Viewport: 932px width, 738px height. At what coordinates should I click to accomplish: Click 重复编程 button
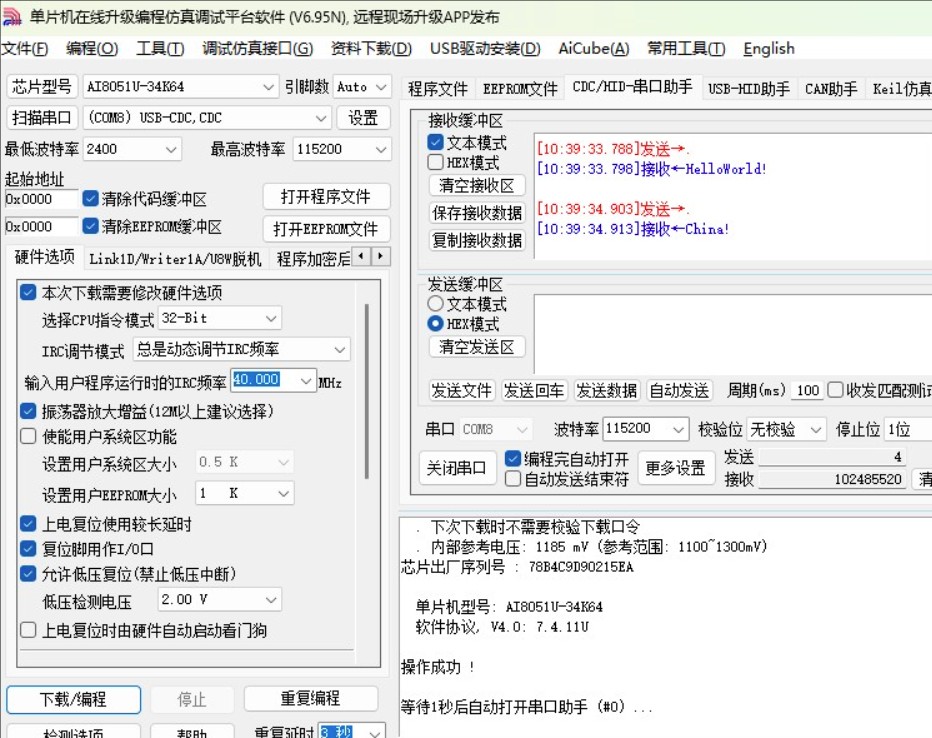[x=310, y=698]
